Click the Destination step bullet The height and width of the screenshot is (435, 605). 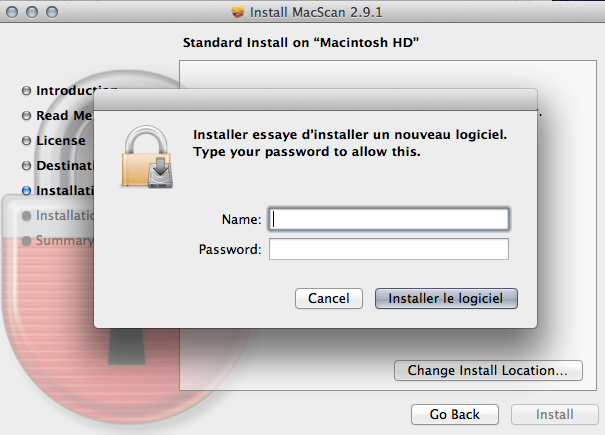[26, 166]
